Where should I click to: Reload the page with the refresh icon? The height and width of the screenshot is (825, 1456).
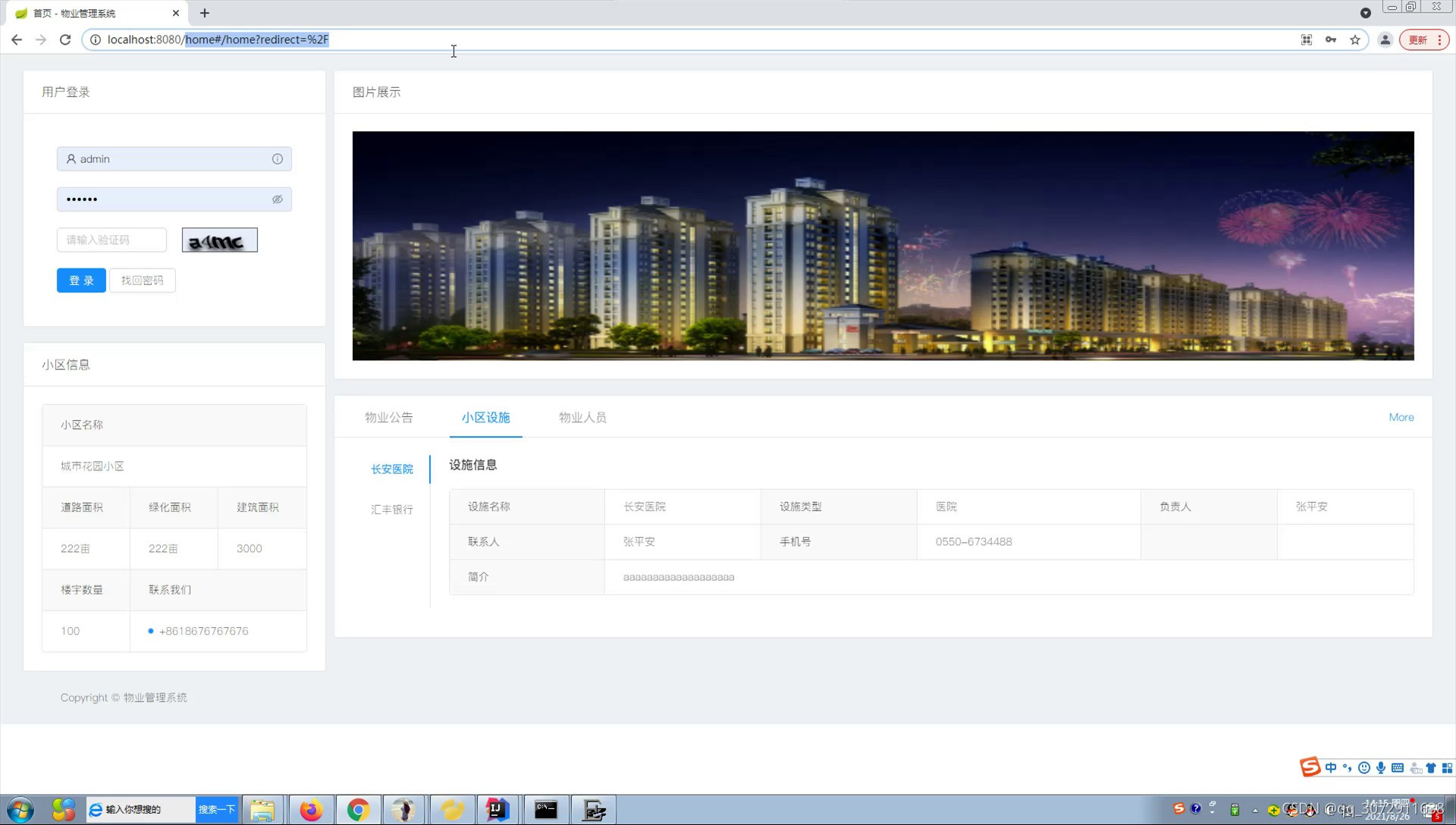[x=65, y=39]
